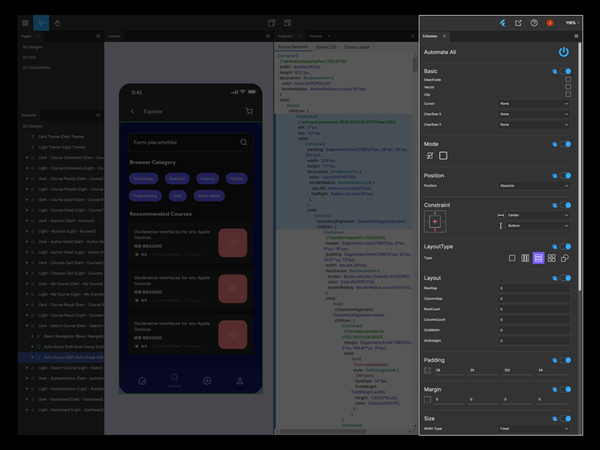Open the Width Type dropdown

(x=535, y=428)
